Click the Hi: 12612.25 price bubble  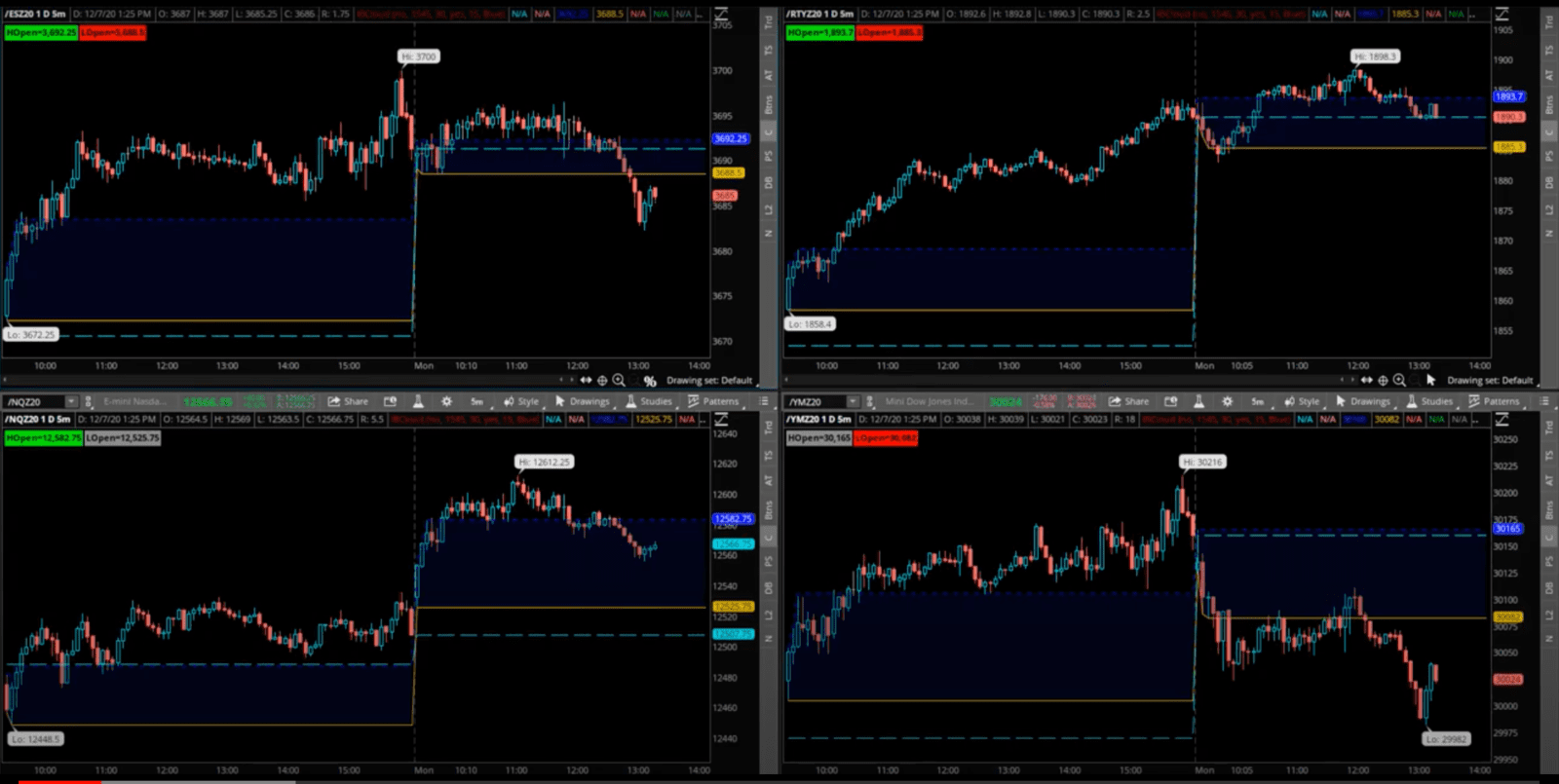[545, 462]
